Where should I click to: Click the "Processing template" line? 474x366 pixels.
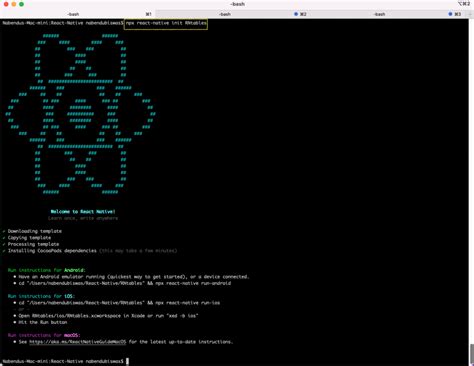(31, 244)
